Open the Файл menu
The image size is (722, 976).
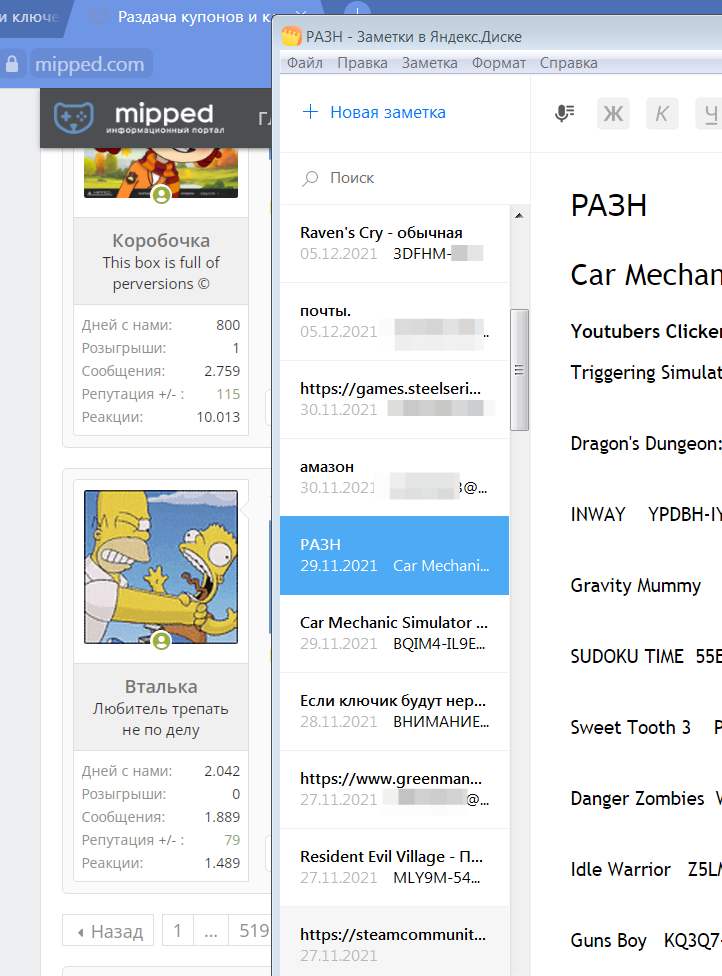click(304, 63)
